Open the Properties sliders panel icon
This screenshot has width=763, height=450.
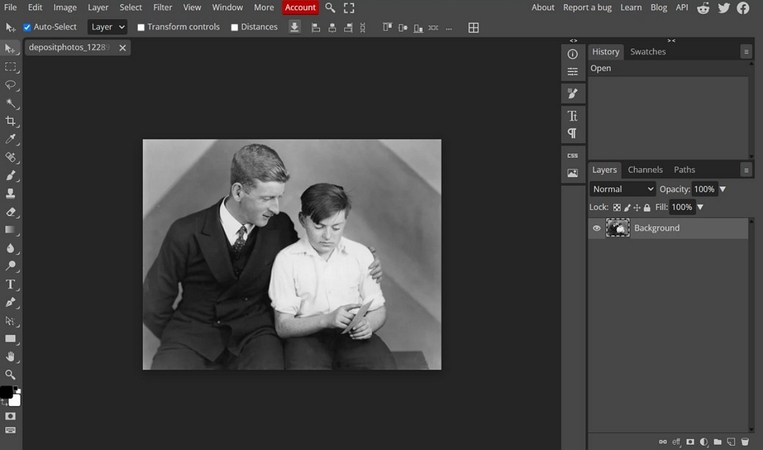pyautogui.click(x=573, y=72)
